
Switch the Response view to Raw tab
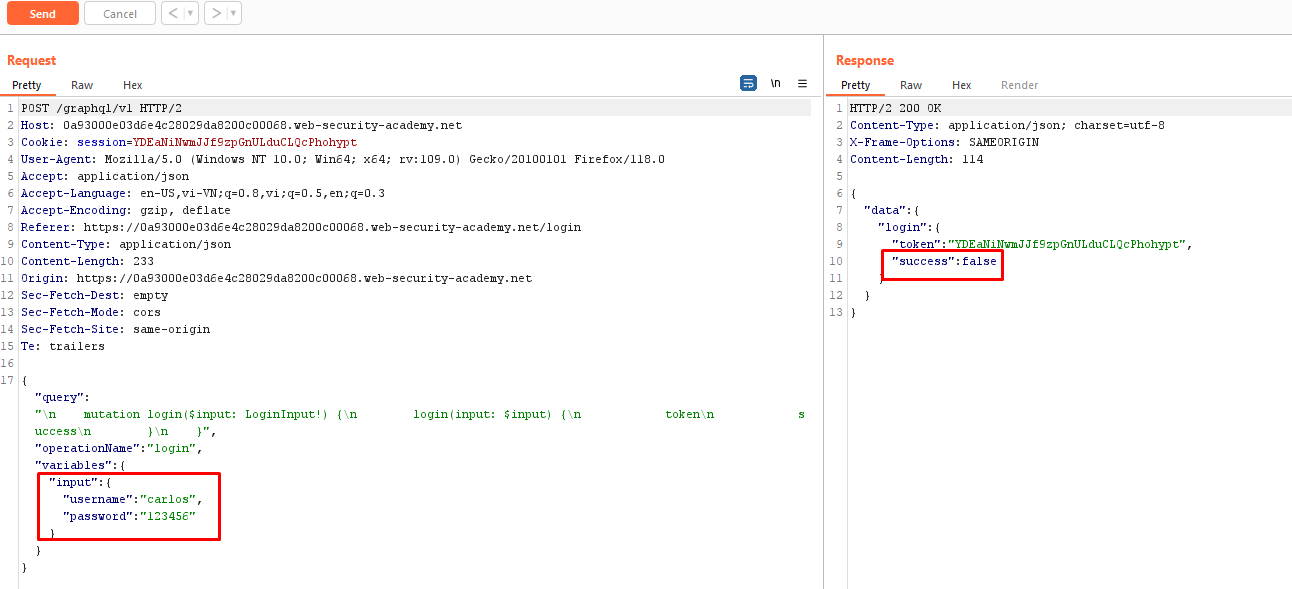click(x=911, y=86)
